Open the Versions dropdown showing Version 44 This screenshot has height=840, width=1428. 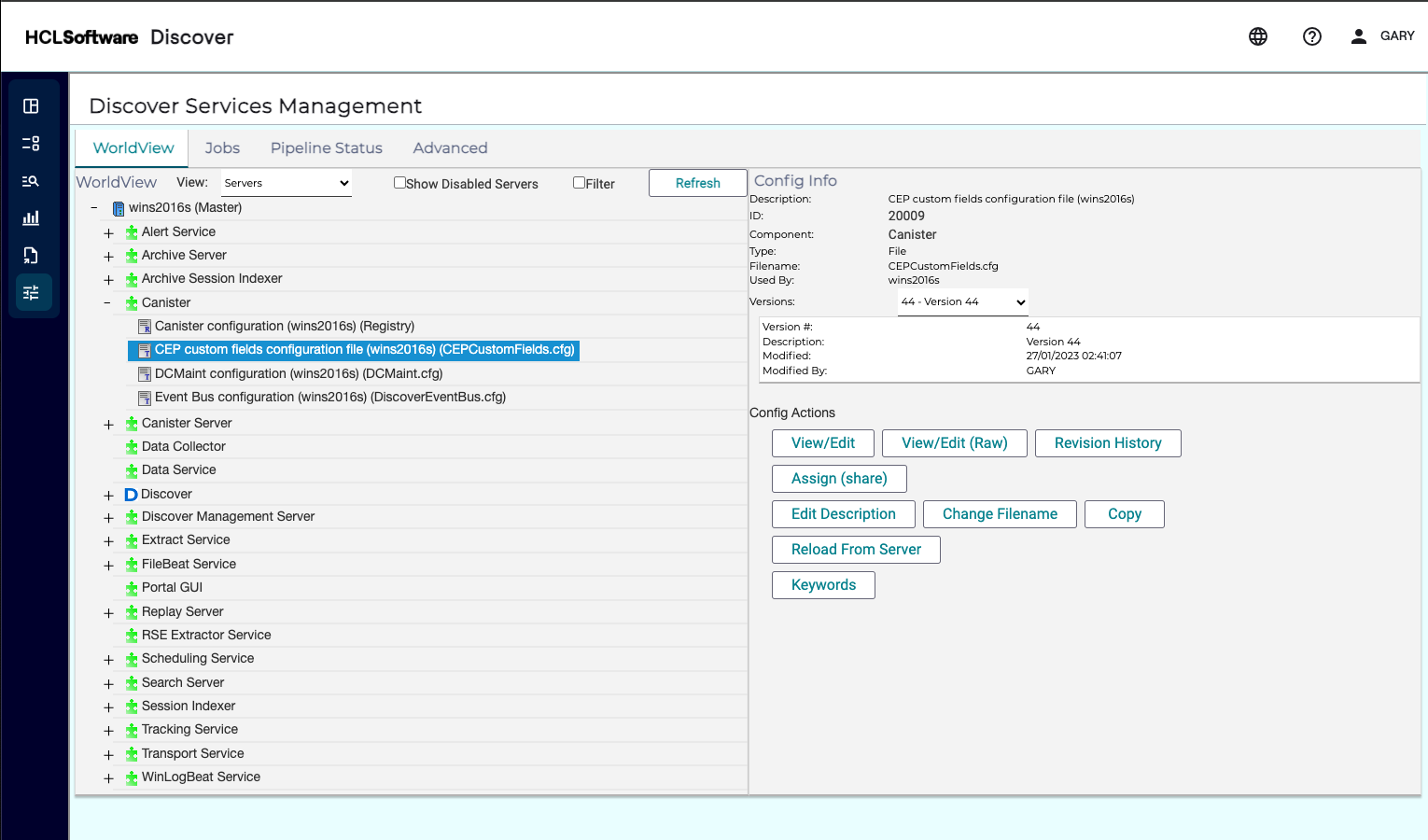[x=962, y=301]
